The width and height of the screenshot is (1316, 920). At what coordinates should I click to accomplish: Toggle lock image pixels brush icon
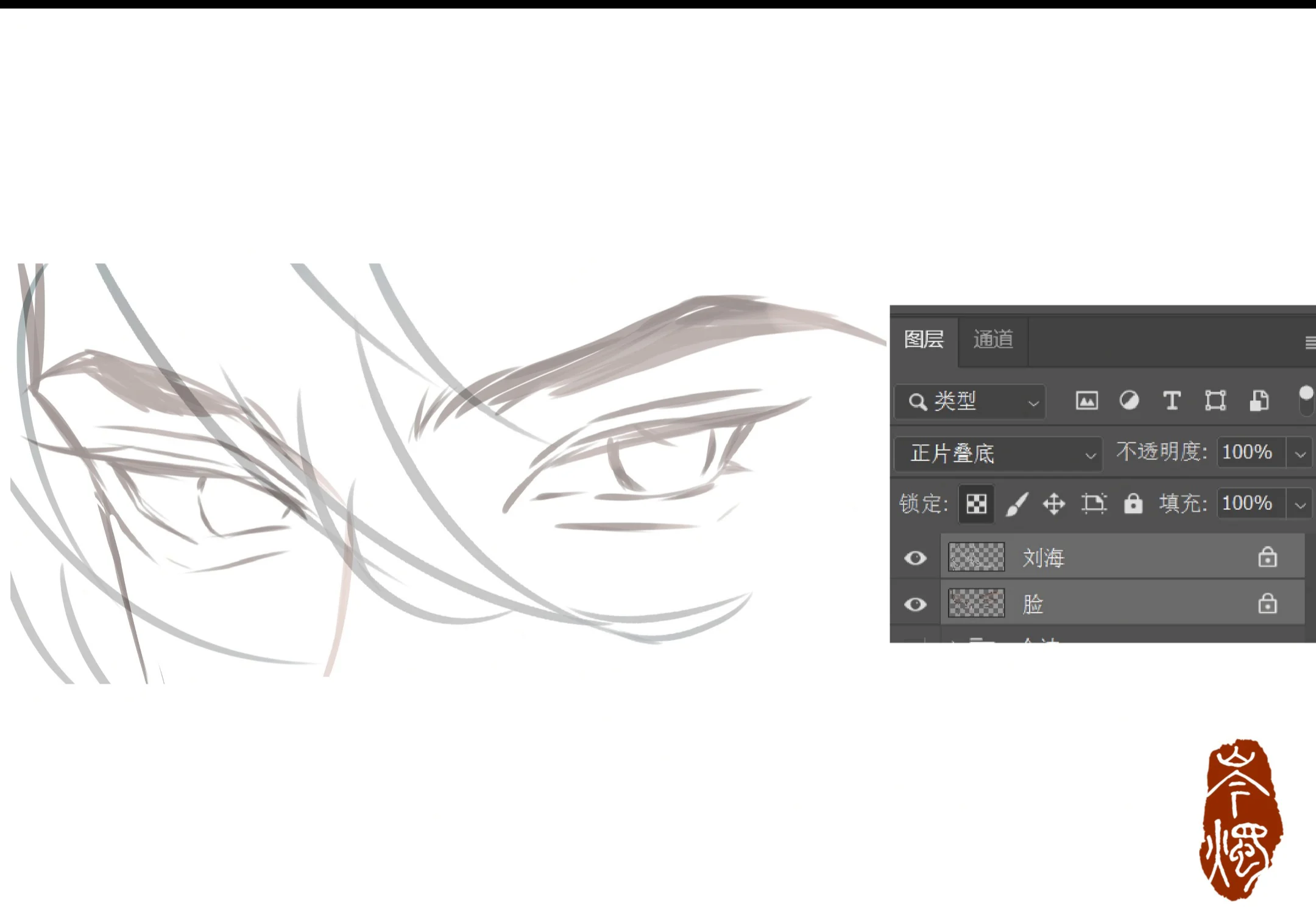pos(1016,504)
